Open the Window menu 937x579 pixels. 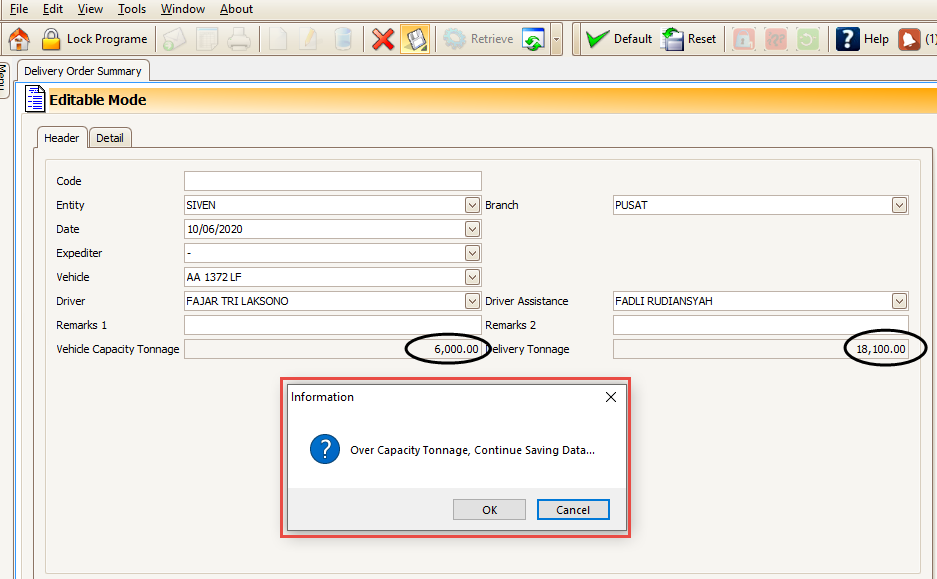[x=183, y=9]
